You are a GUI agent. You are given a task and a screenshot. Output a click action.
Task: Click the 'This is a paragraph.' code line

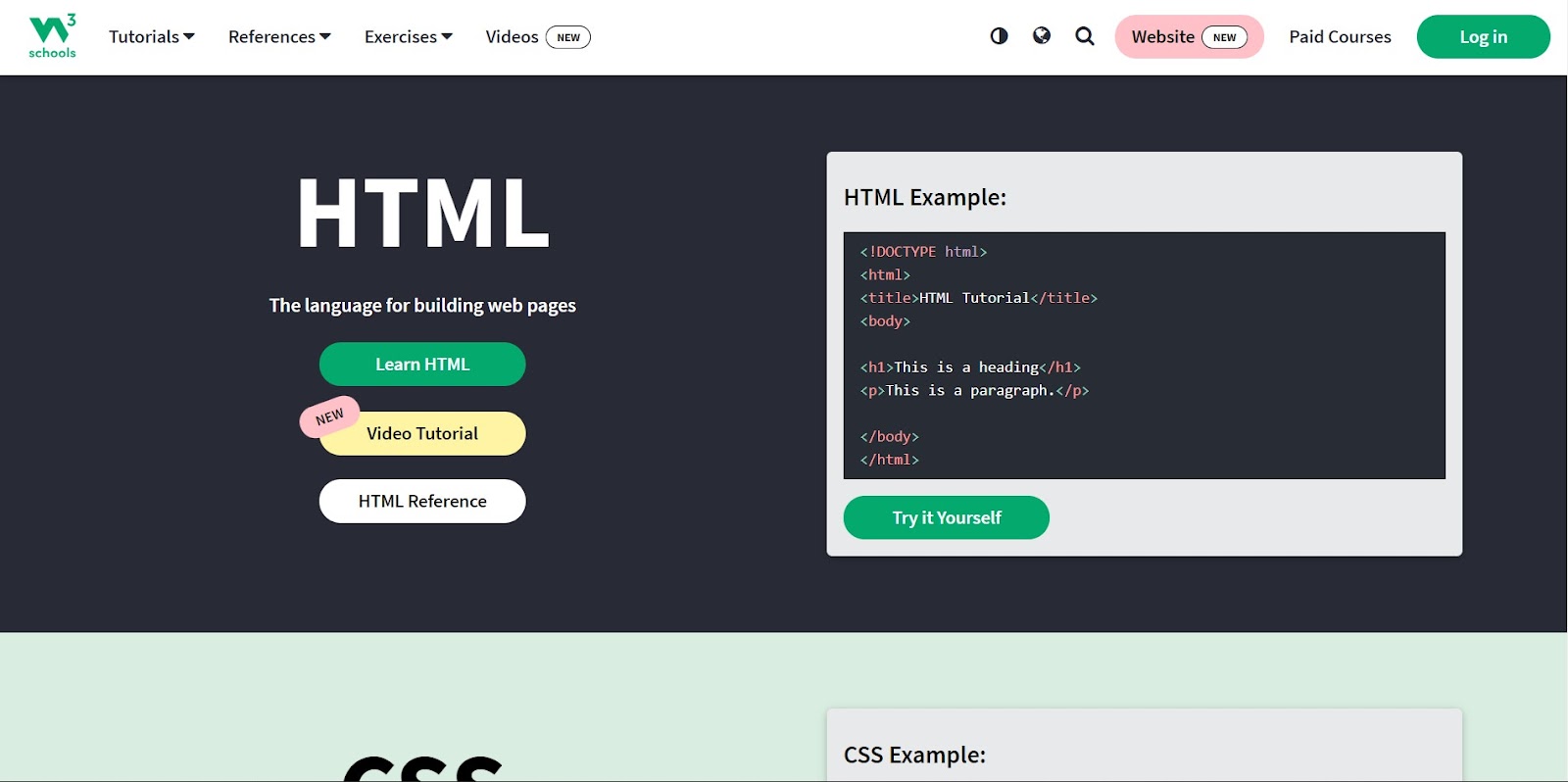click(x=974, y=390)
